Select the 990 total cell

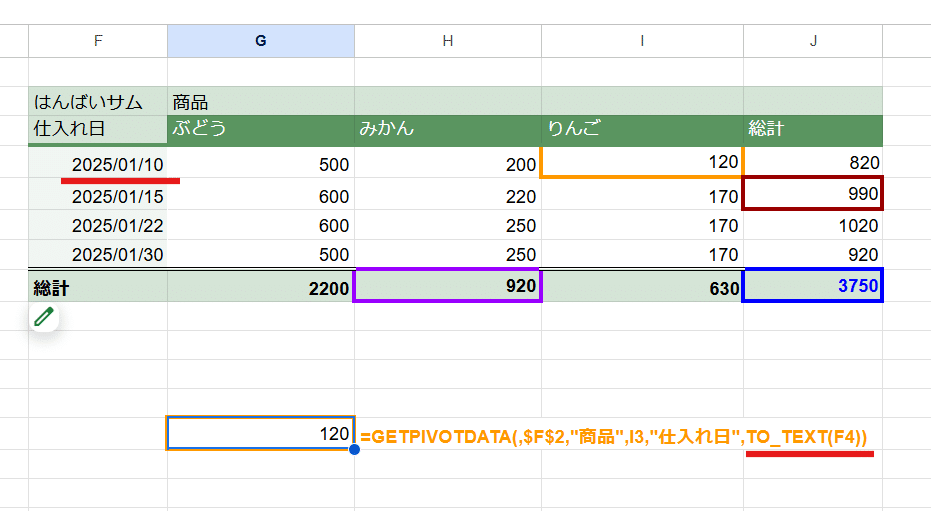click(813, 193)
